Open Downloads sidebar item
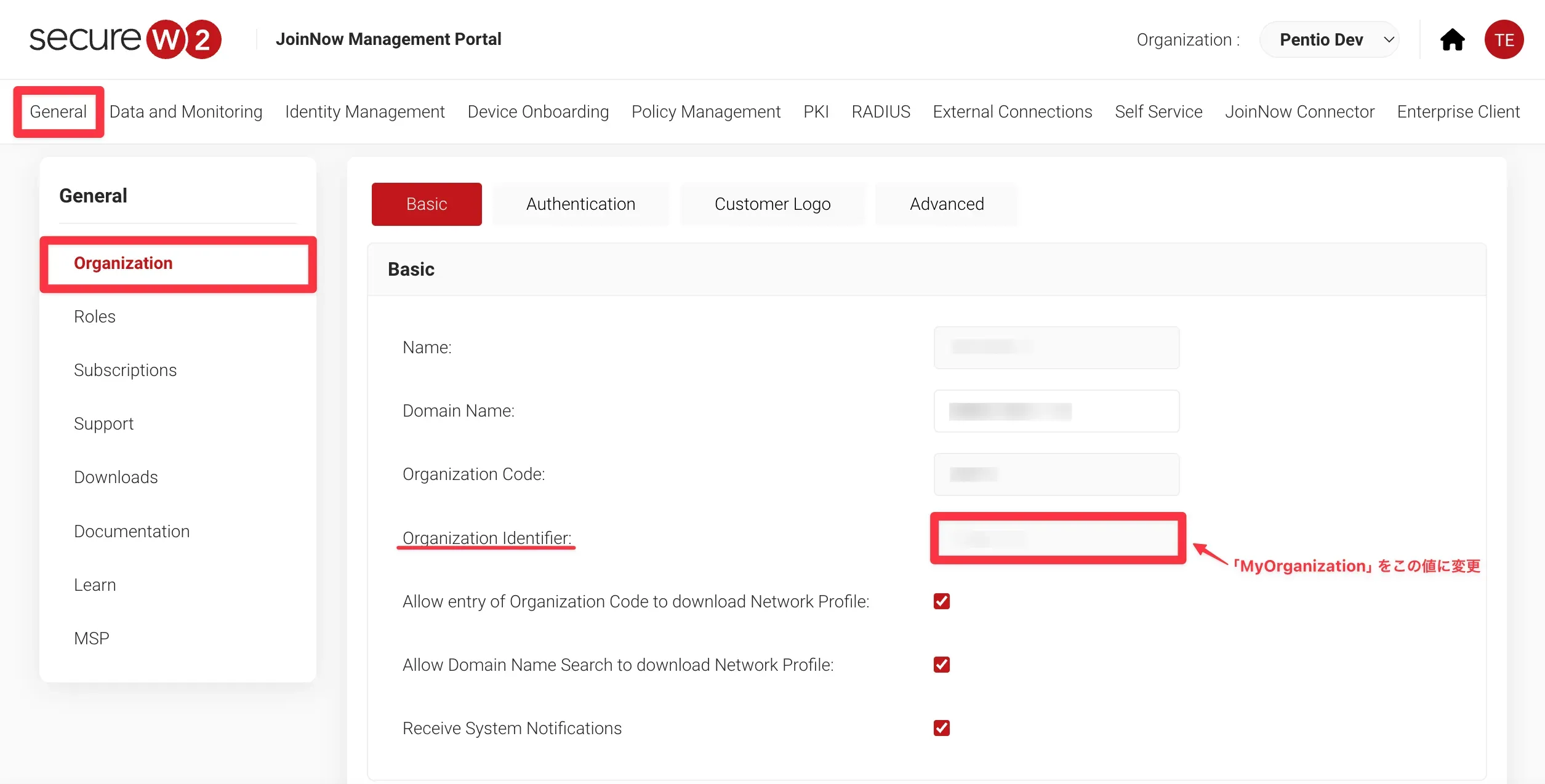 116,477
